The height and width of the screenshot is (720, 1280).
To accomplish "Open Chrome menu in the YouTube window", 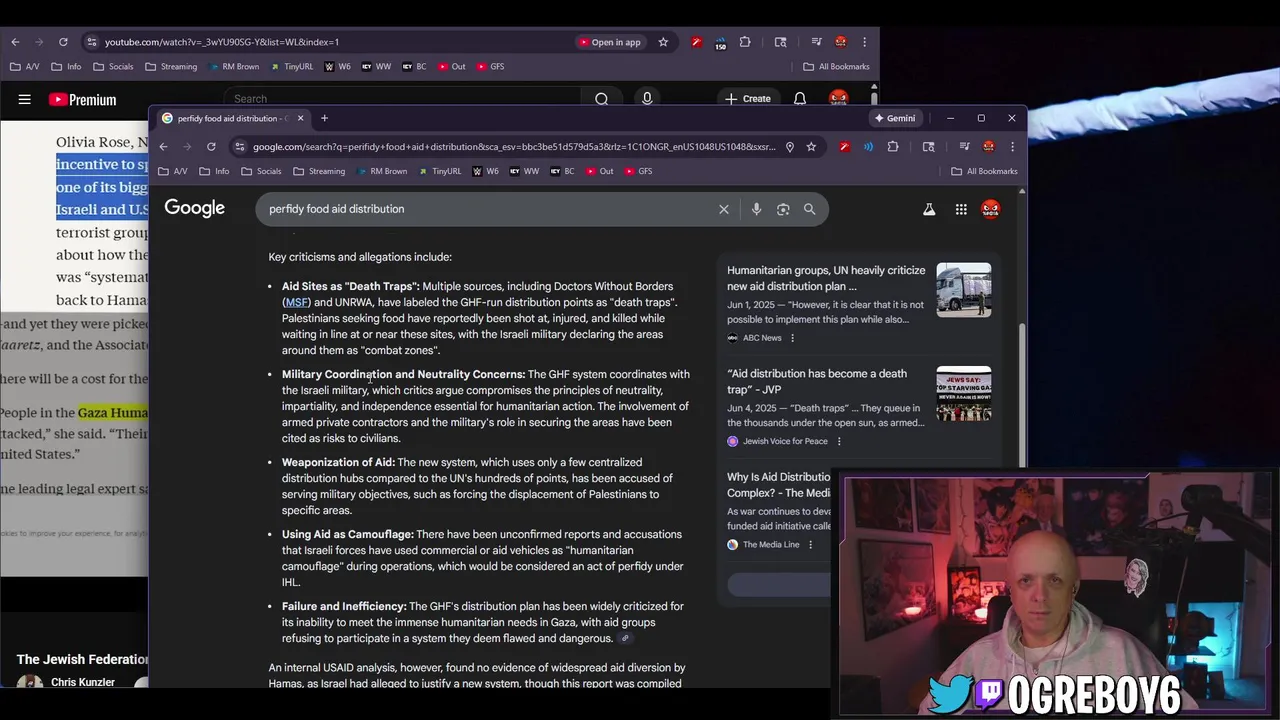I will coord(865,42).
